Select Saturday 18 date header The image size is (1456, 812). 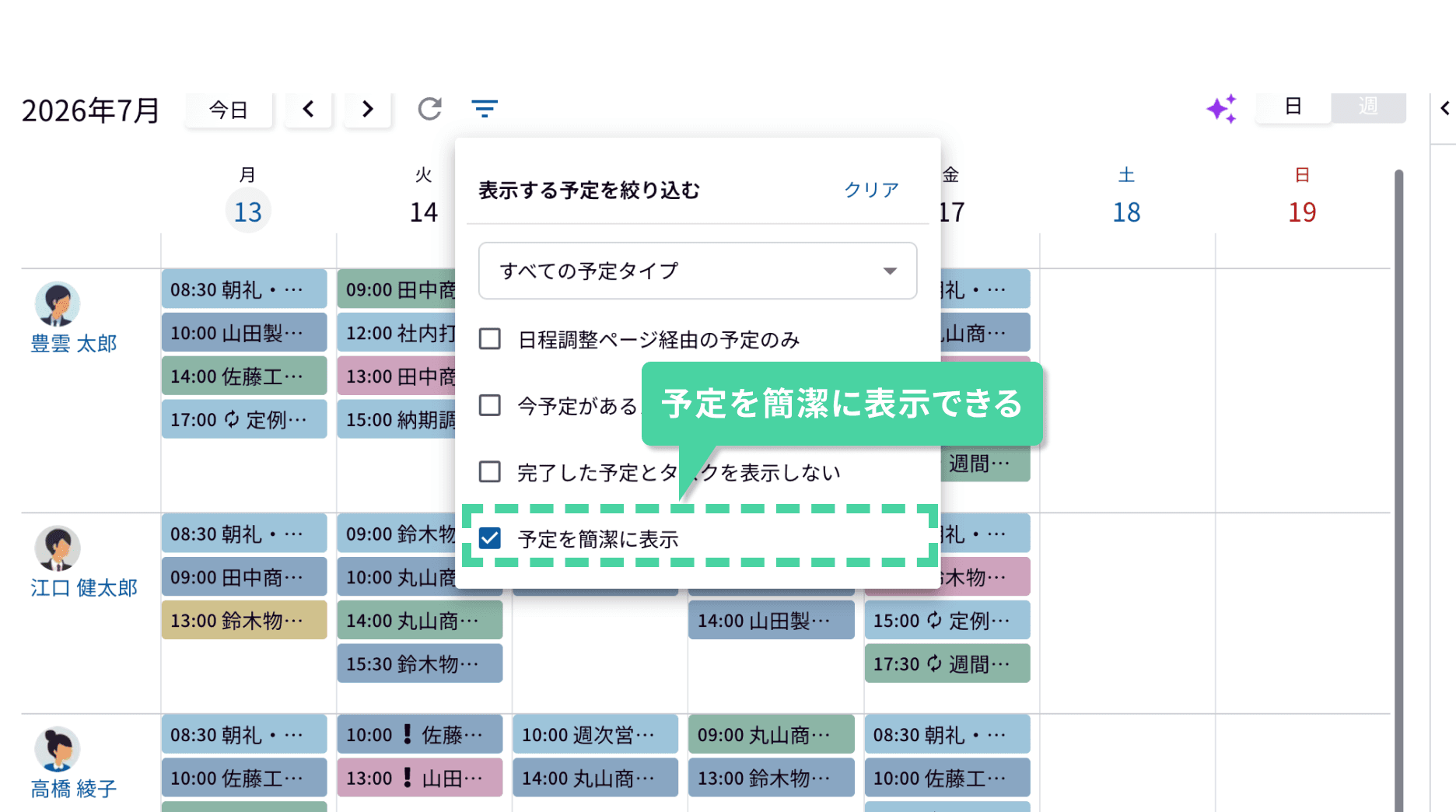click(x=1126, y=211)
